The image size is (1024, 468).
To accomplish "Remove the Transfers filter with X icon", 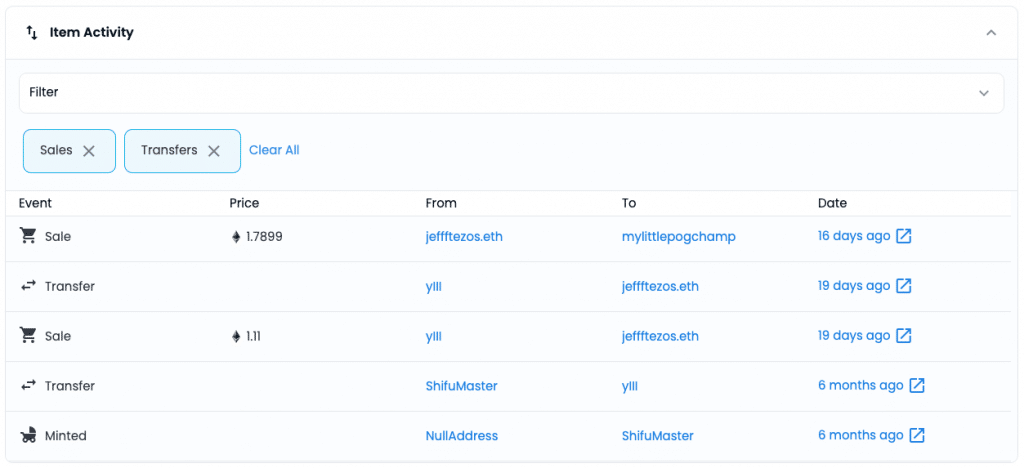I will point(213,151).
